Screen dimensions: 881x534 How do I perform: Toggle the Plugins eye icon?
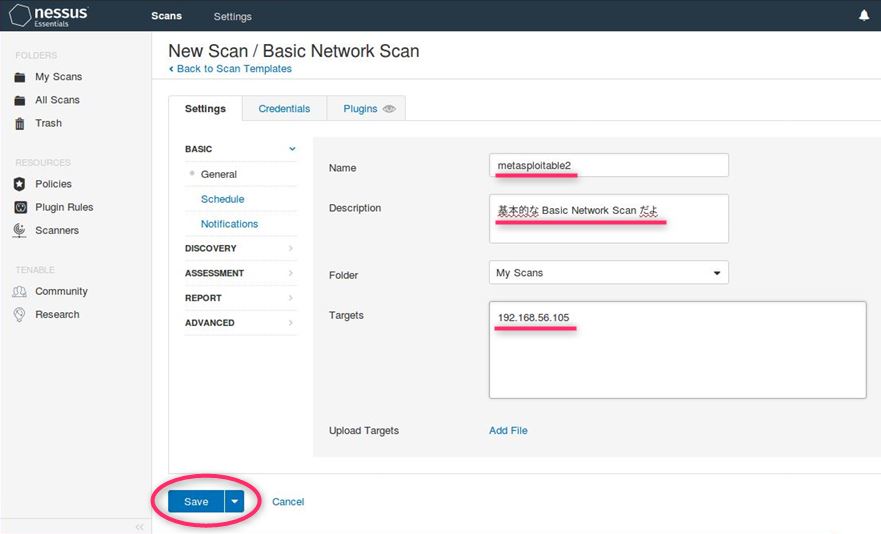click(x=389, y=108)
